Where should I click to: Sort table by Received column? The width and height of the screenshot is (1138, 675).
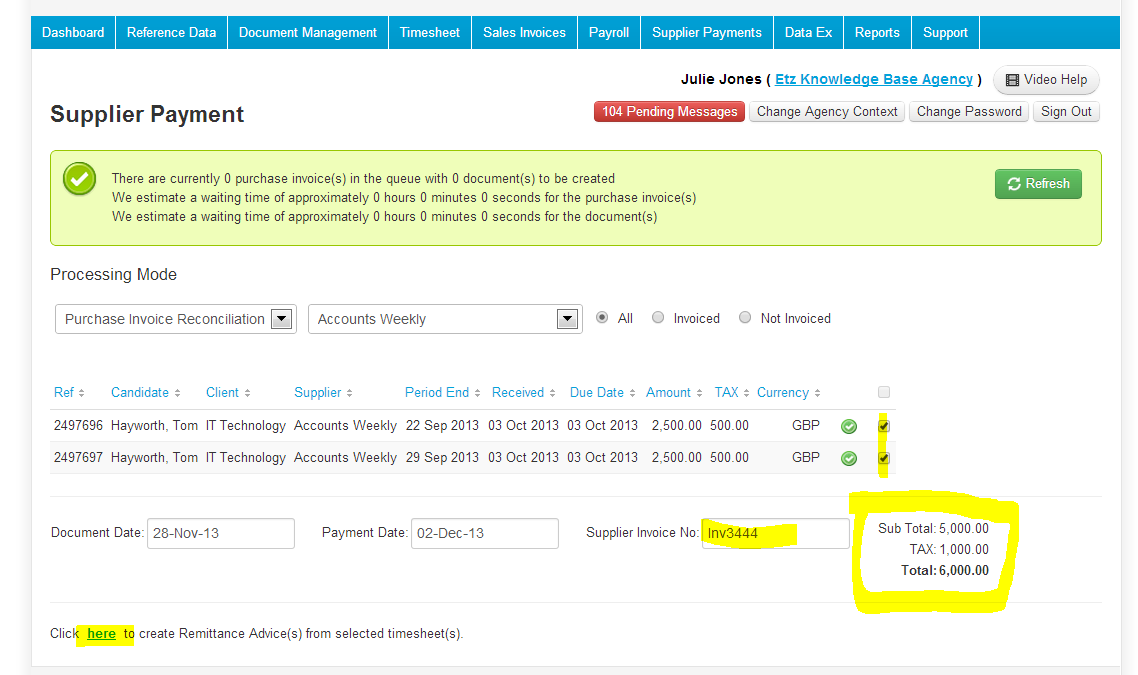click(523, 393)
